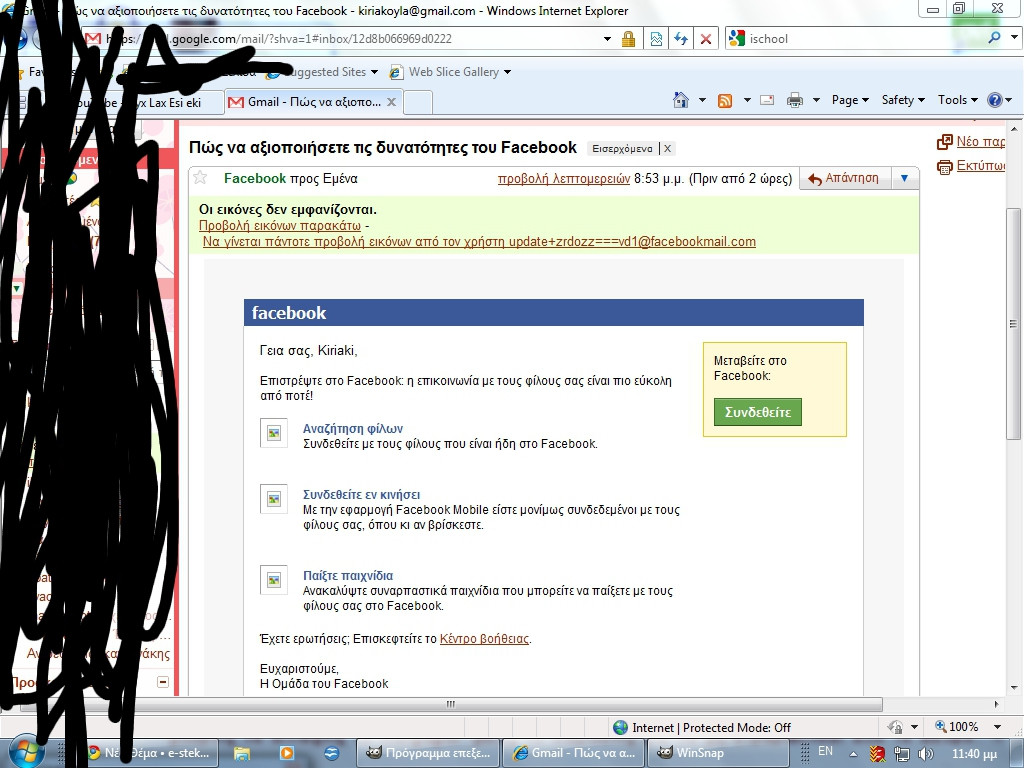Click the green Συνδεθείτε button
This screenshot has width=1024, height=768.
[758, 412]
